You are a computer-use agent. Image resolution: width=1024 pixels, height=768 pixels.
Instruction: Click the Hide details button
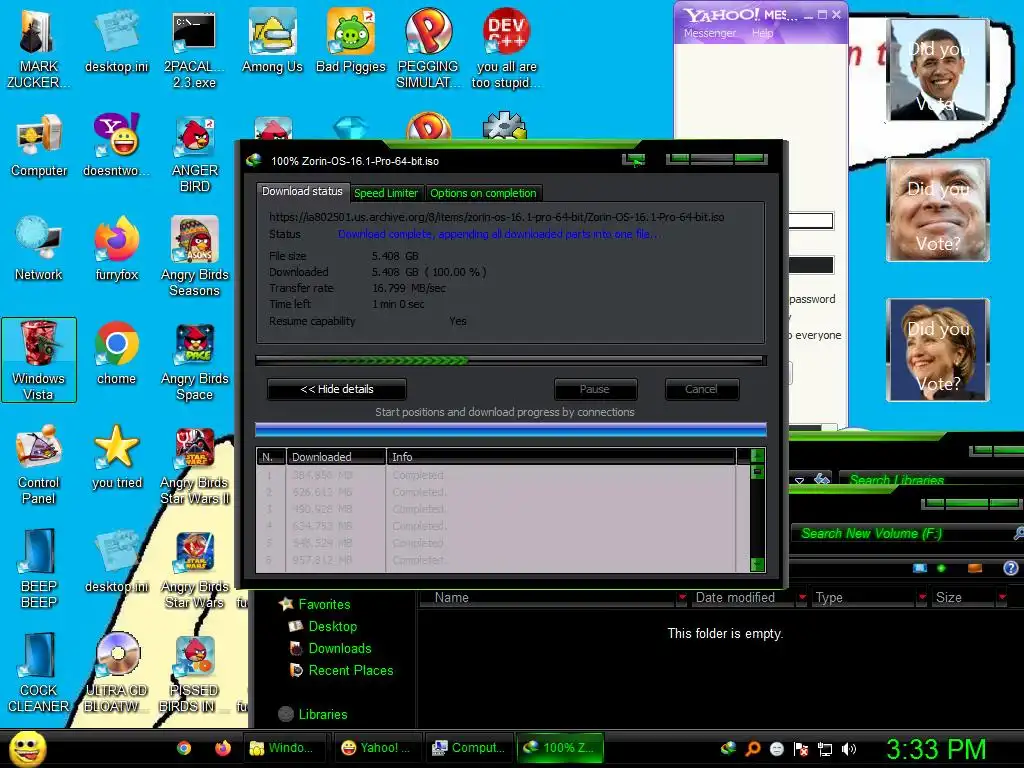click(x=337, y=389)
